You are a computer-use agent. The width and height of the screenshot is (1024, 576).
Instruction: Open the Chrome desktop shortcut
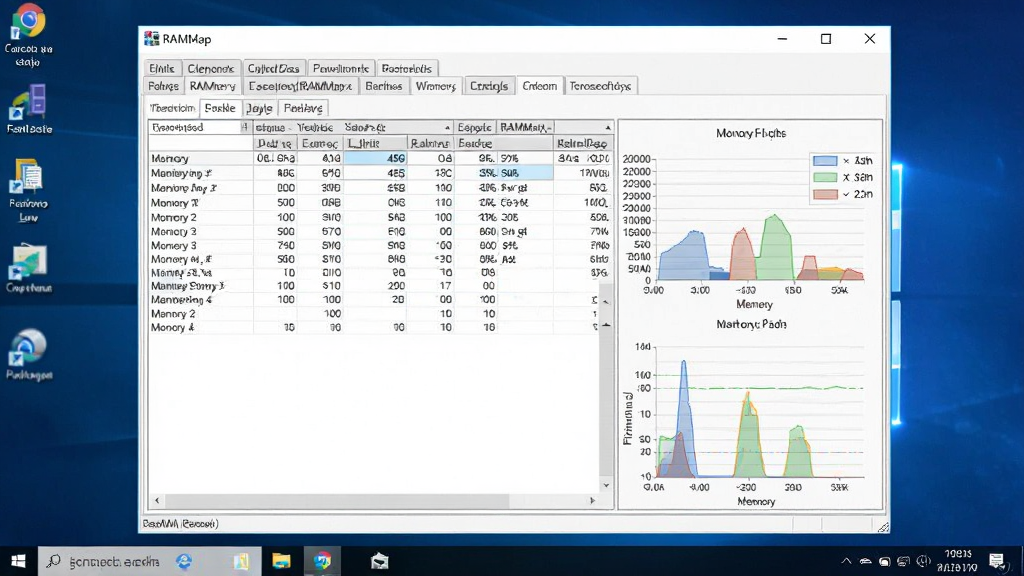(28, 22)
